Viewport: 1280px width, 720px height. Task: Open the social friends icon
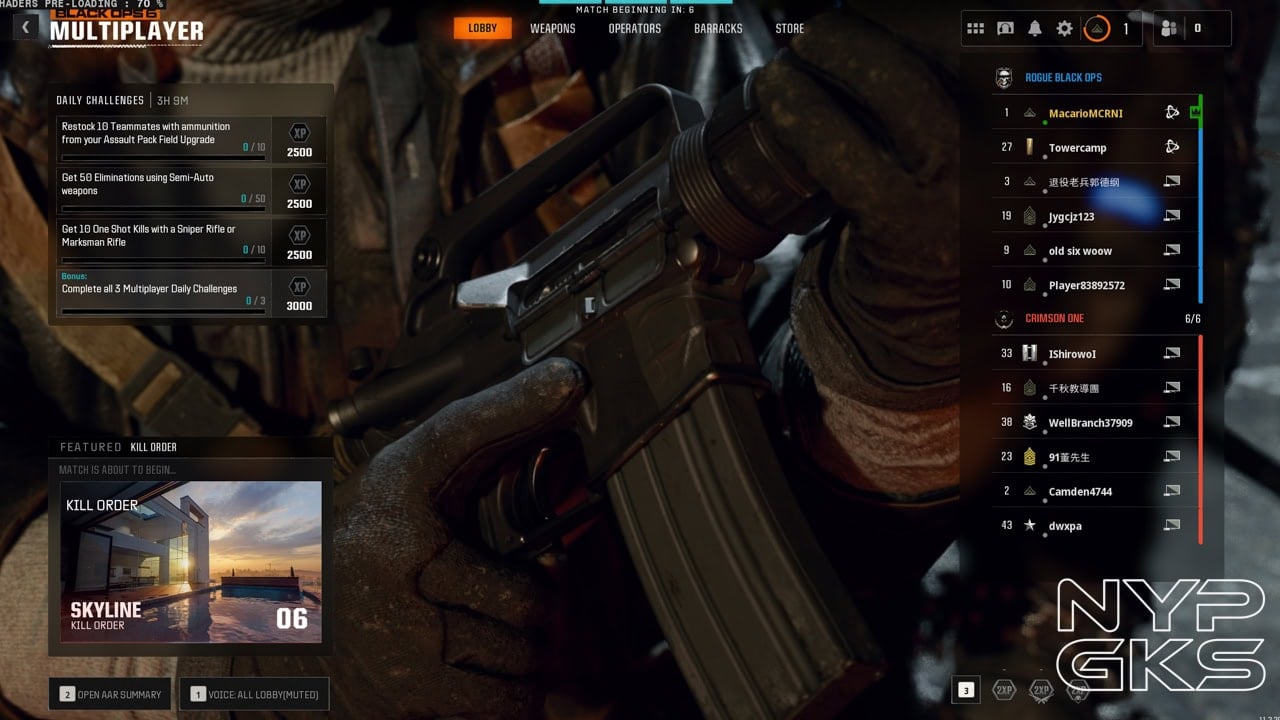click(1169, 29)
